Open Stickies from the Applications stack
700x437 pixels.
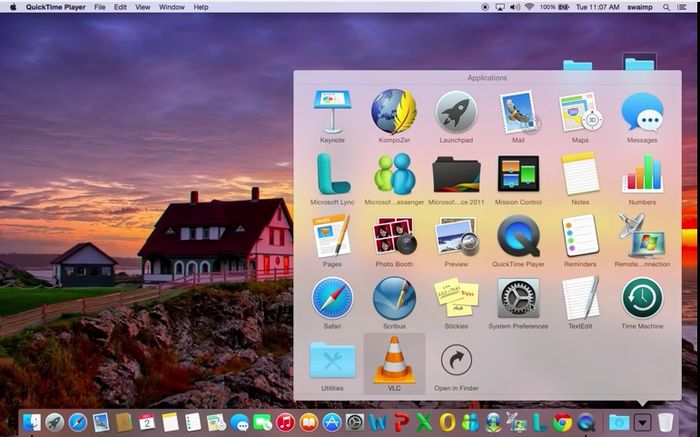point(456,298)
